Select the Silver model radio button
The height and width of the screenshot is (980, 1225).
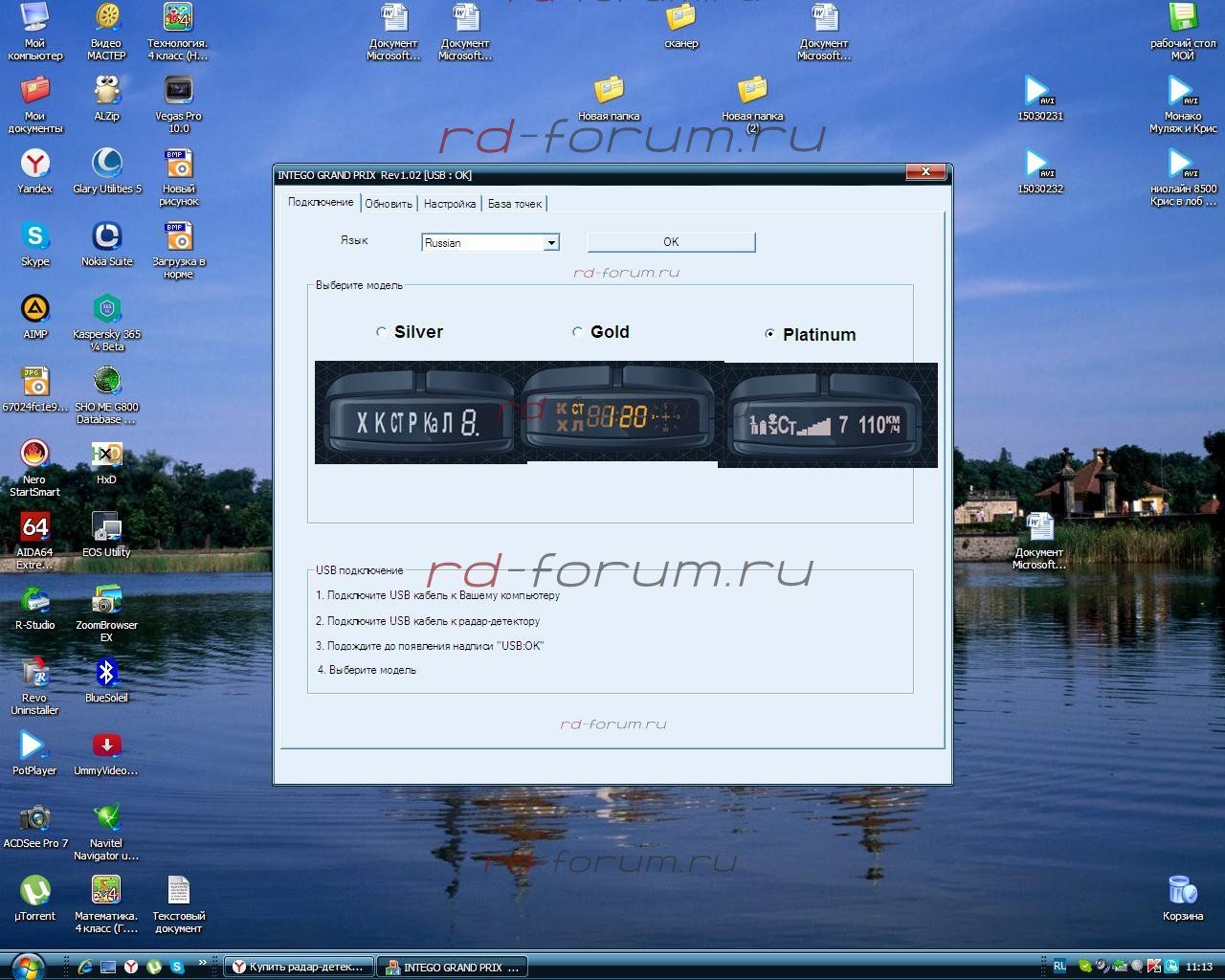(382, 332)
